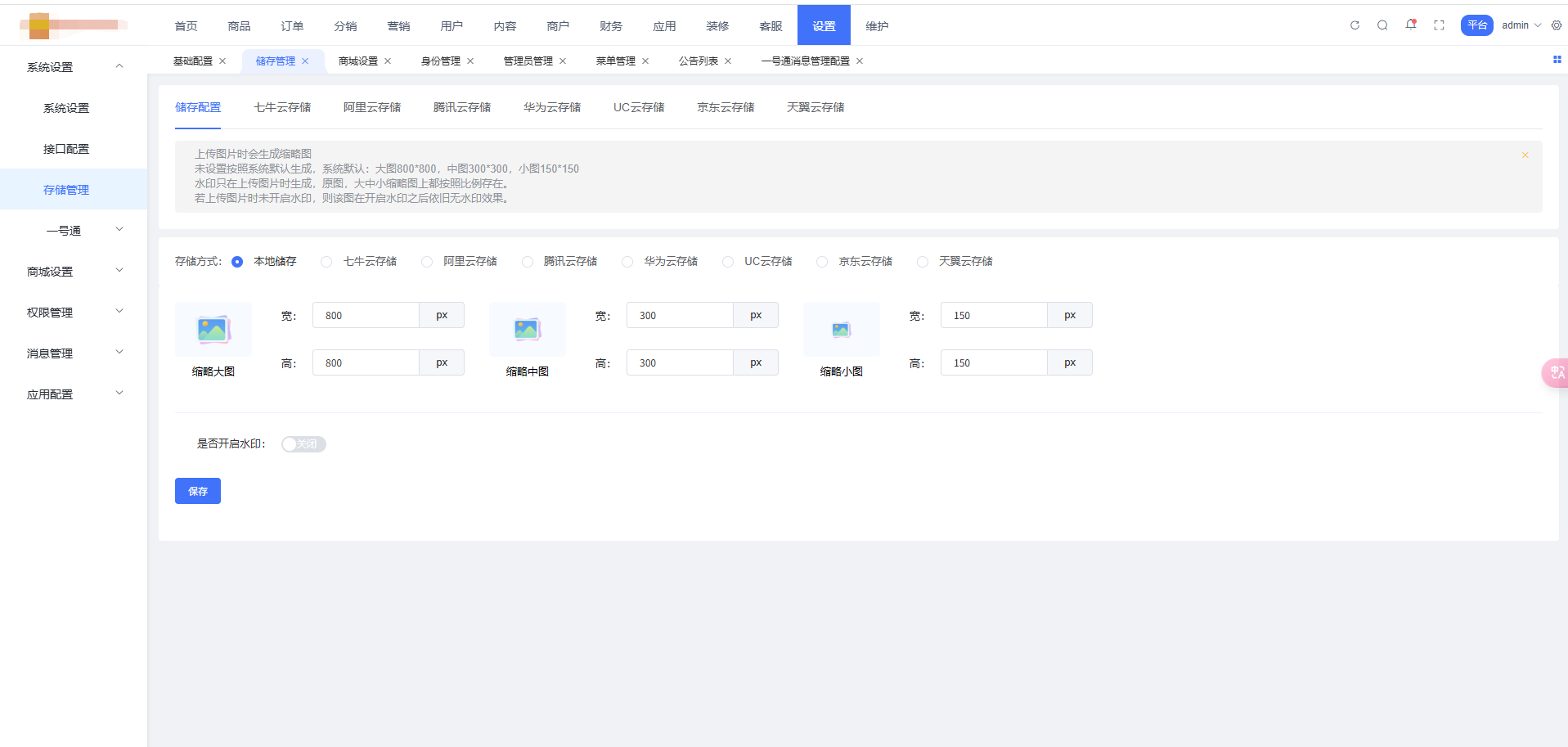Toggle the watermark switch

click(x=303, y=444)
